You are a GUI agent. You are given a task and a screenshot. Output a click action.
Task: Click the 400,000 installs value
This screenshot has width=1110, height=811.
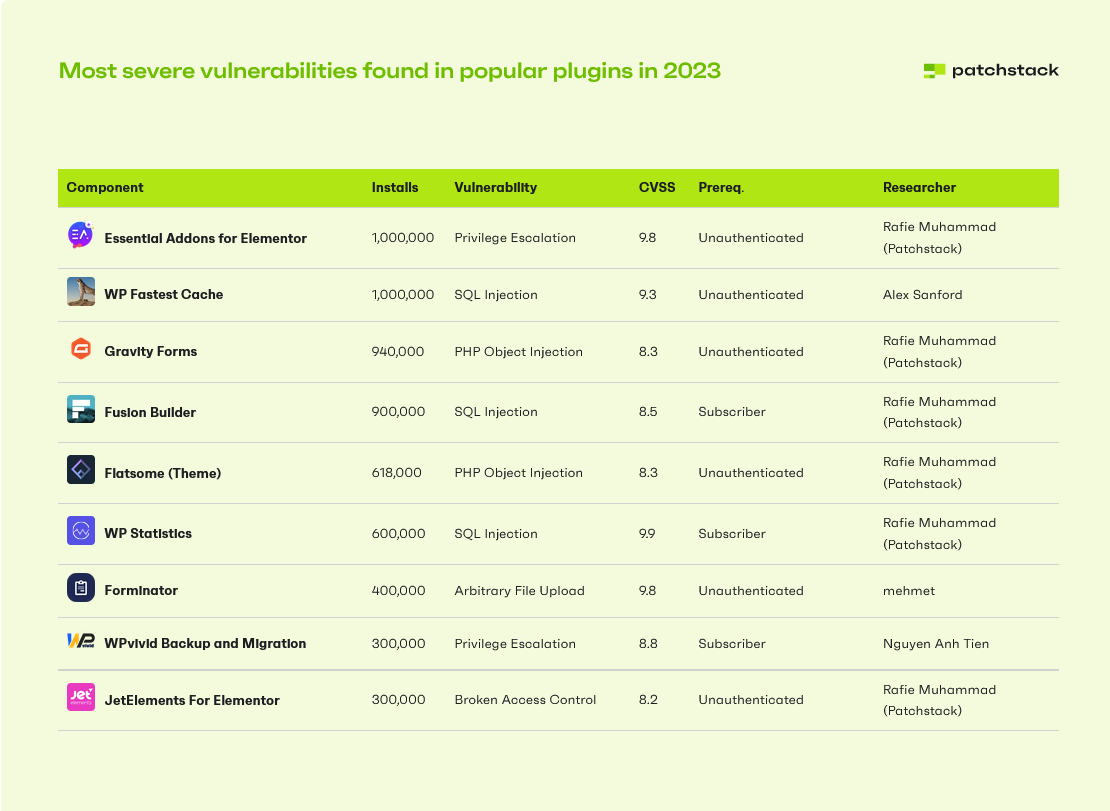tap(399, 590)
